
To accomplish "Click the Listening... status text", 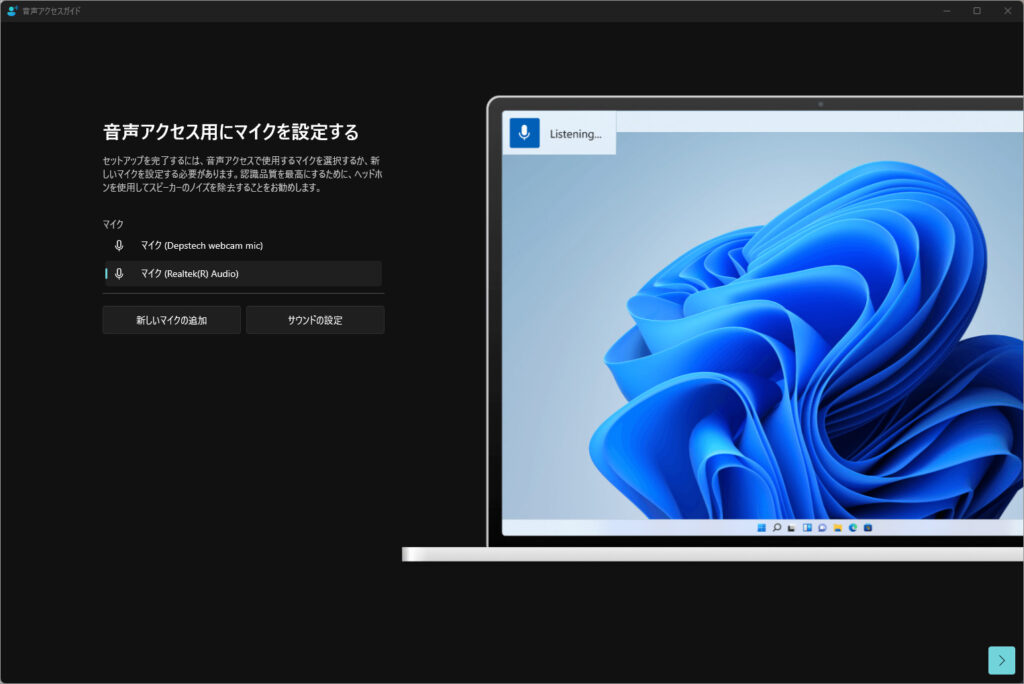I will (576, 134).
